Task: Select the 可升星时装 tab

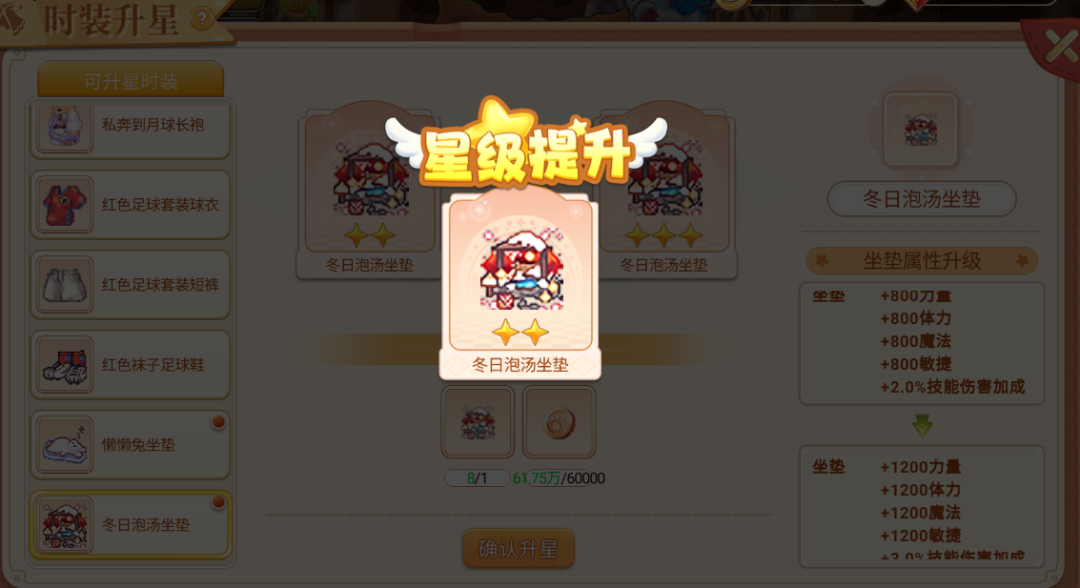Action: coord(131,81)
